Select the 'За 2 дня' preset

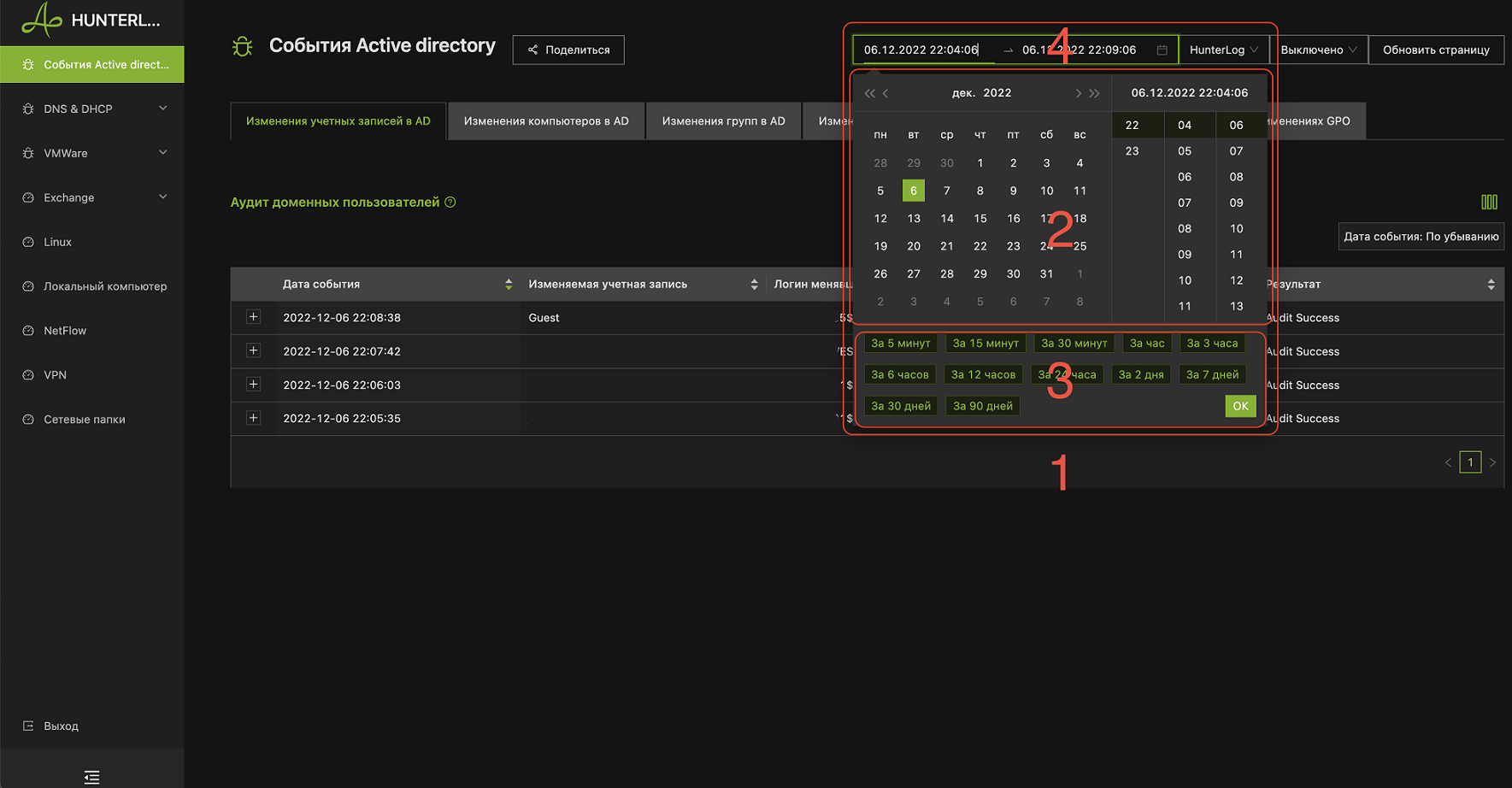click(1141, 374)
